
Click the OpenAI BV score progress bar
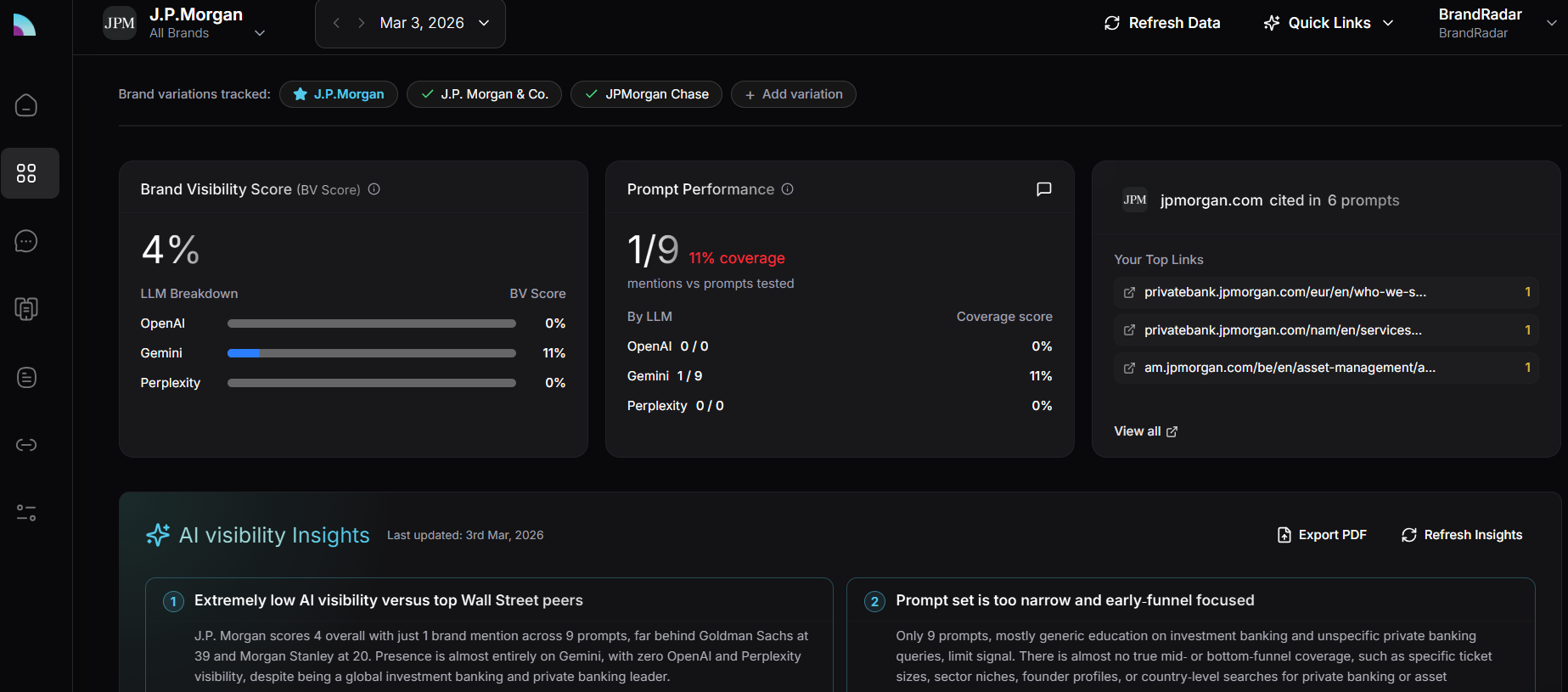click(x=372, y=323)
